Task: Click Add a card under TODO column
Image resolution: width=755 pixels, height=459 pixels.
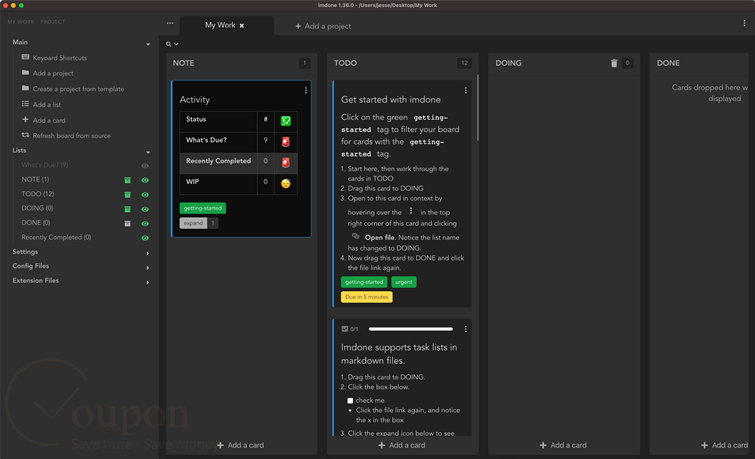Action: [402, 445]
